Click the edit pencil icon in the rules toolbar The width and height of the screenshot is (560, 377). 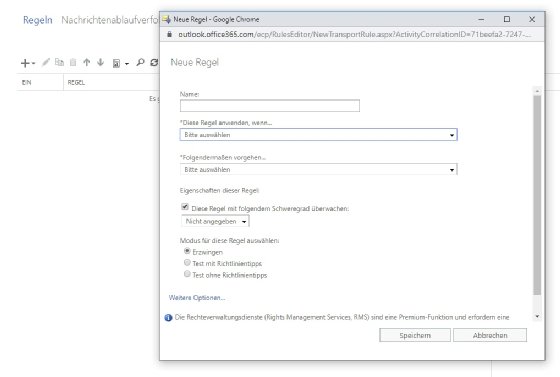(46, 62)
